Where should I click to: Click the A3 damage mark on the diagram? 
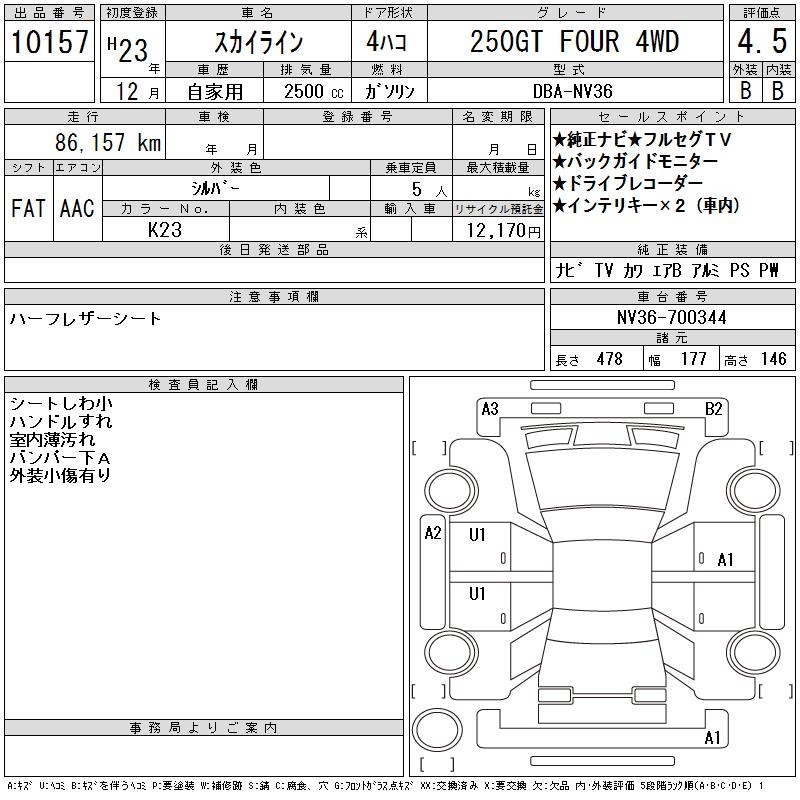[490, 409]
